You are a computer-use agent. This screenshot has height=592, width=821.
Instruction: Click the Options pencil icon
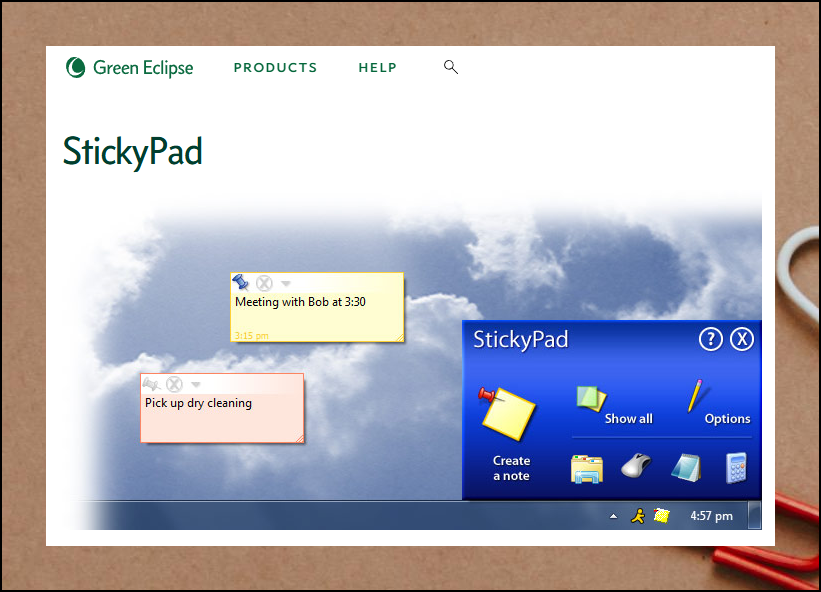coord(696,395)
